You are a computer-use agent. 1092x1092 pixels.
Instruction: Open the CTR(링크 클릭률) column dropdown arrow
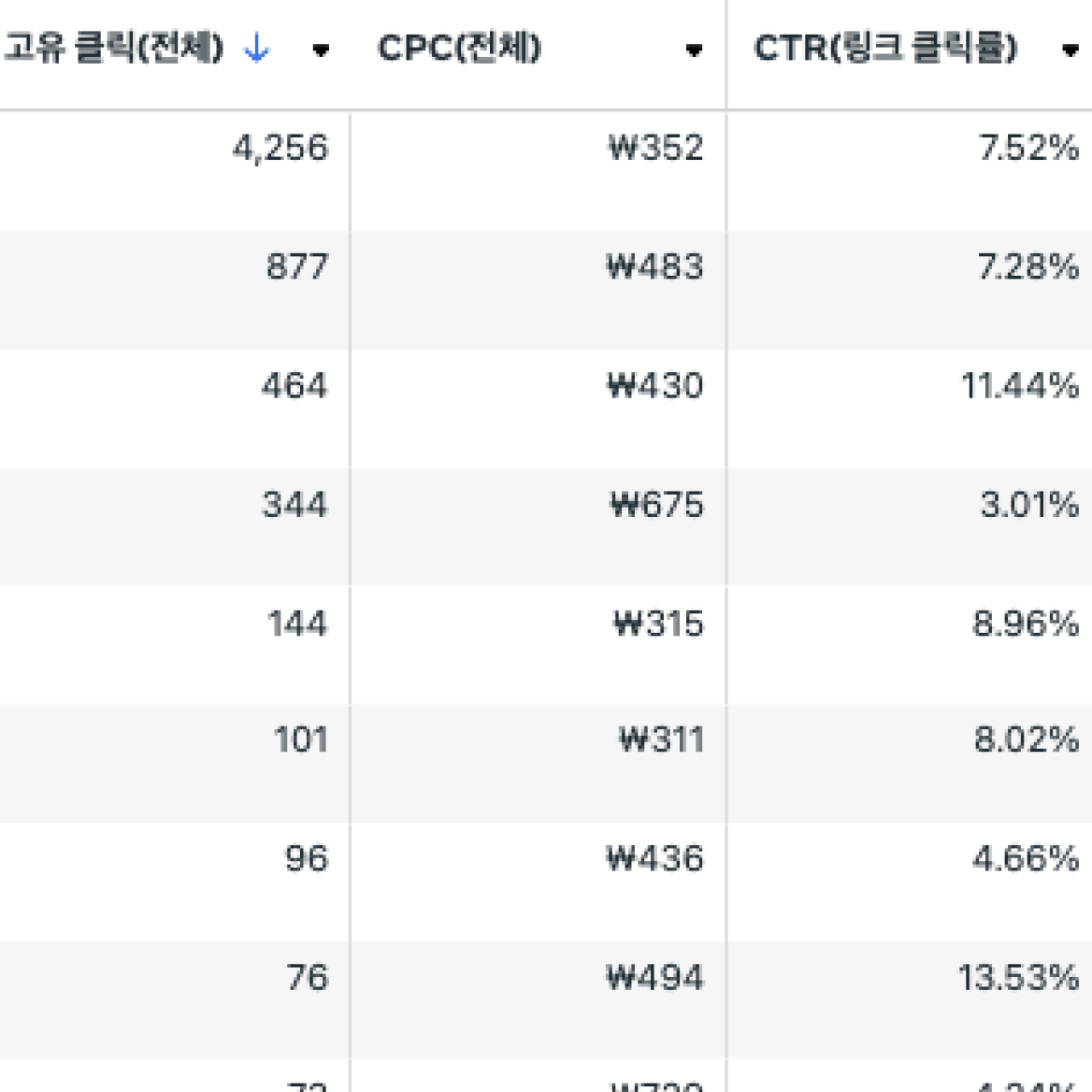point(1070,50)
